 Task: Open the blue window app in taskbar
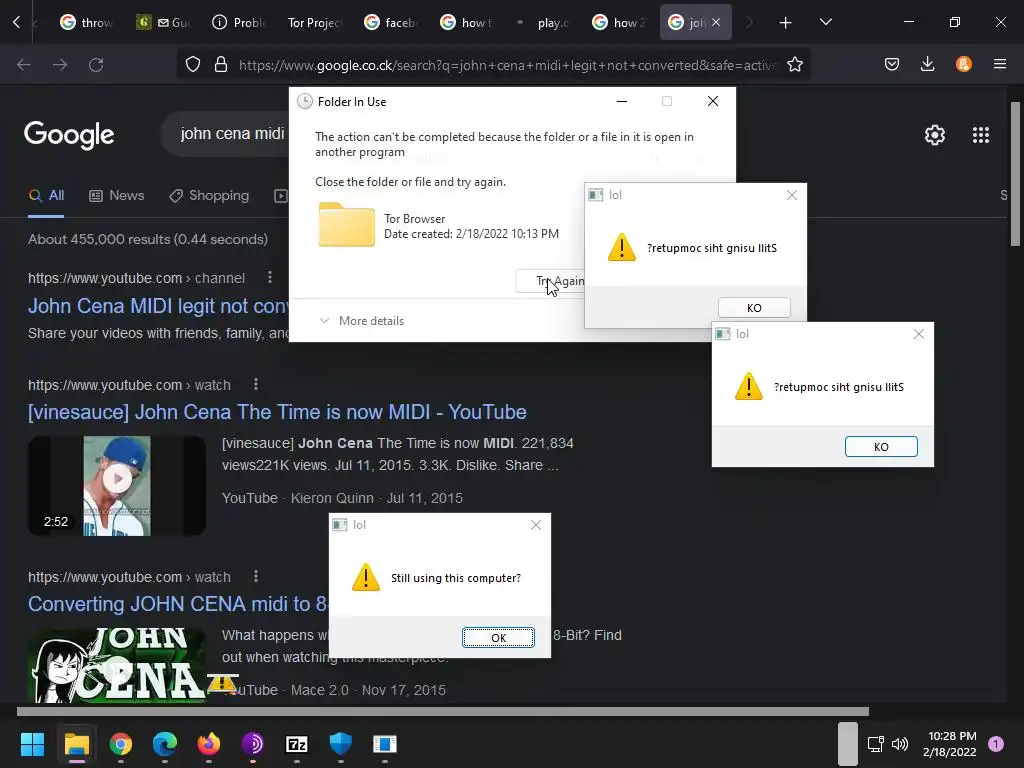[x=385, y=744]
